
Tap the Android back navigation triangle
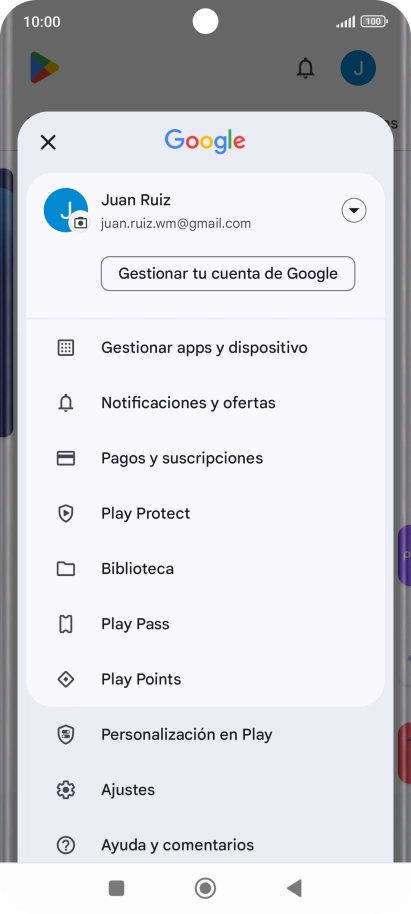[x=294, y=888]
